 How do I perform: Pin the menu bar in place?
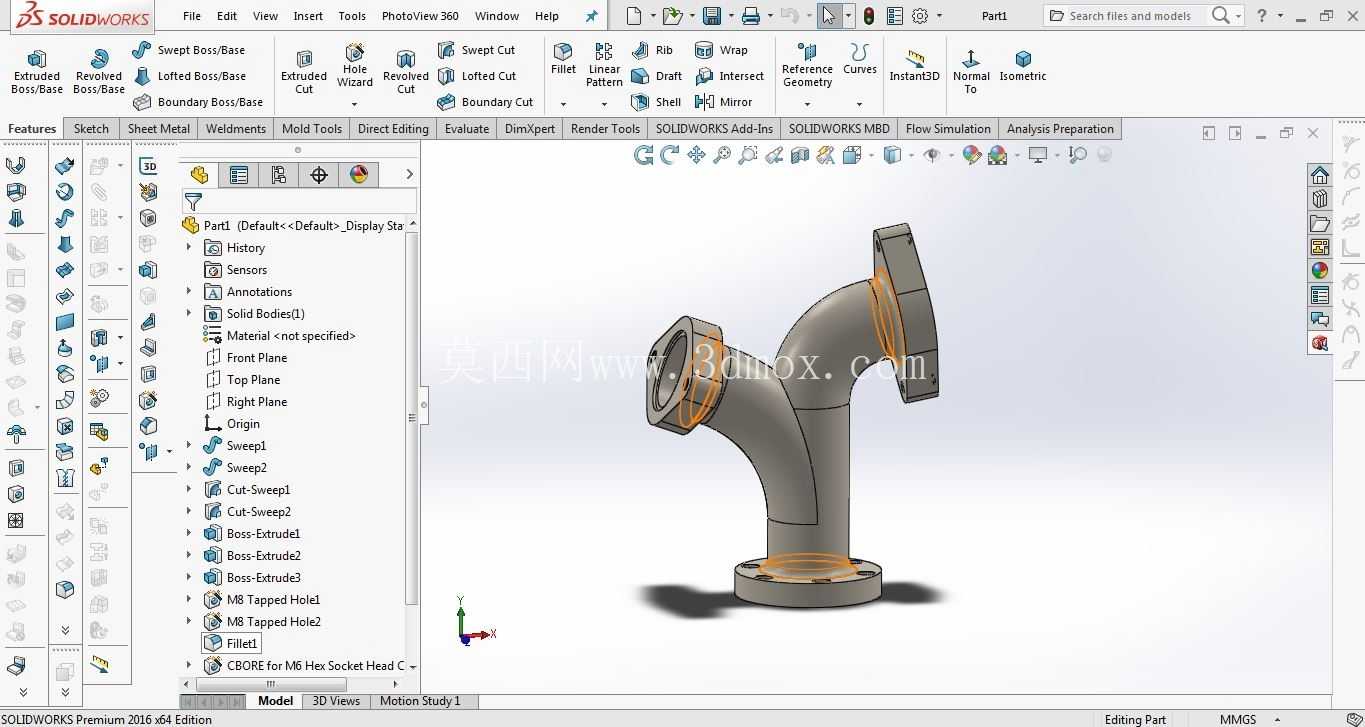(591, 16)
